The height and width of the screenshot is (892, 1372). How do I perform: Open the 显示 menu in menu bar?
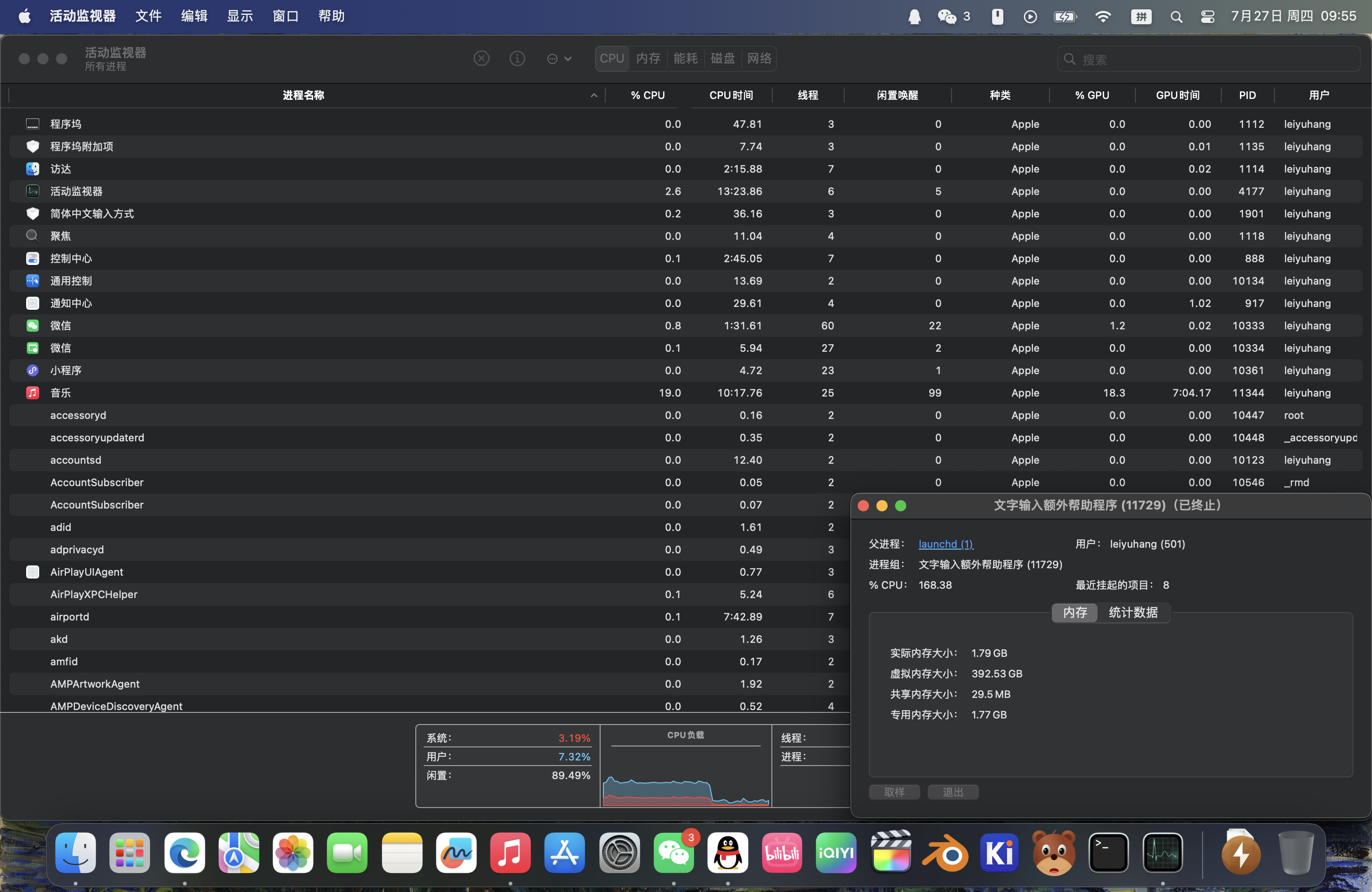pos(240,16)
